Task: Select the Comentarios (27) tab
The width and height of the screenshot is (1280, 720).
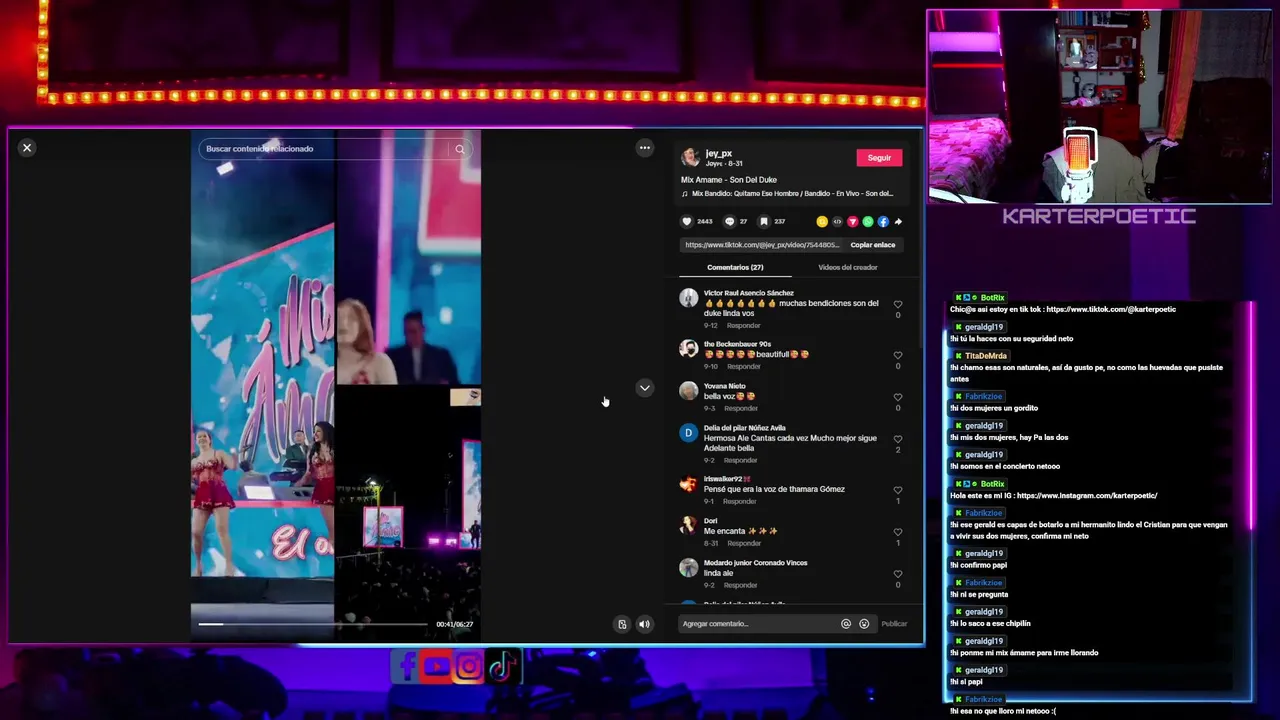Action: pyautogui.click(x=735, y=268)
